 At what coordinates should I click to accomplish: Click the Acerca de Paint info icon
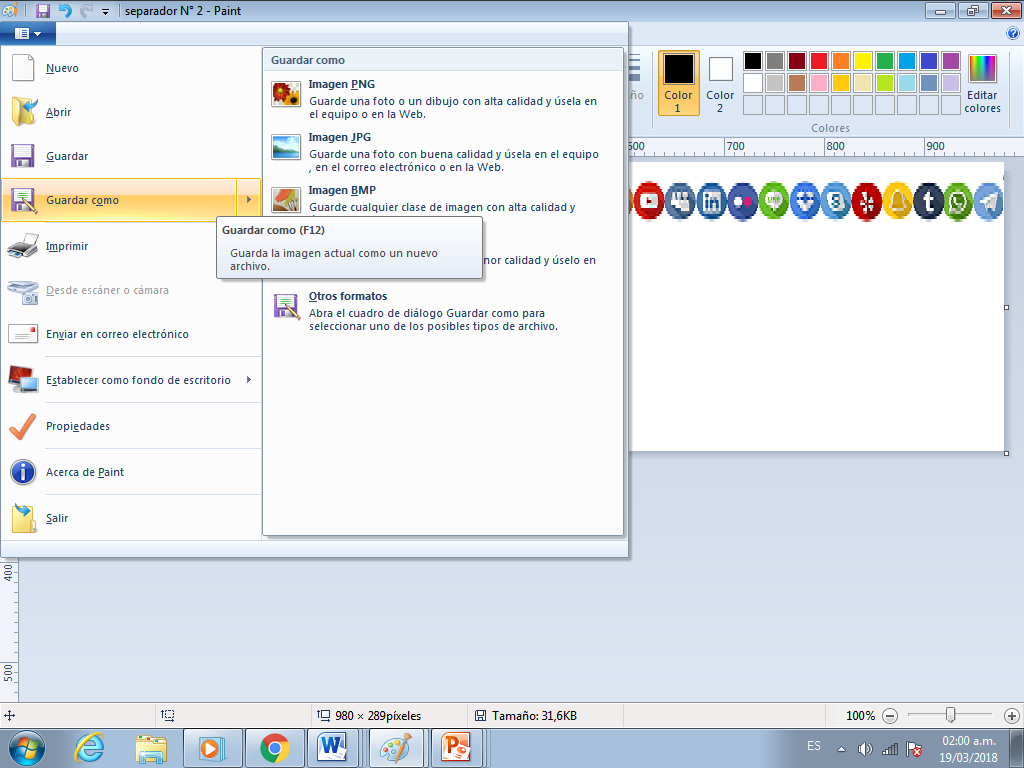tap(23, 472)
